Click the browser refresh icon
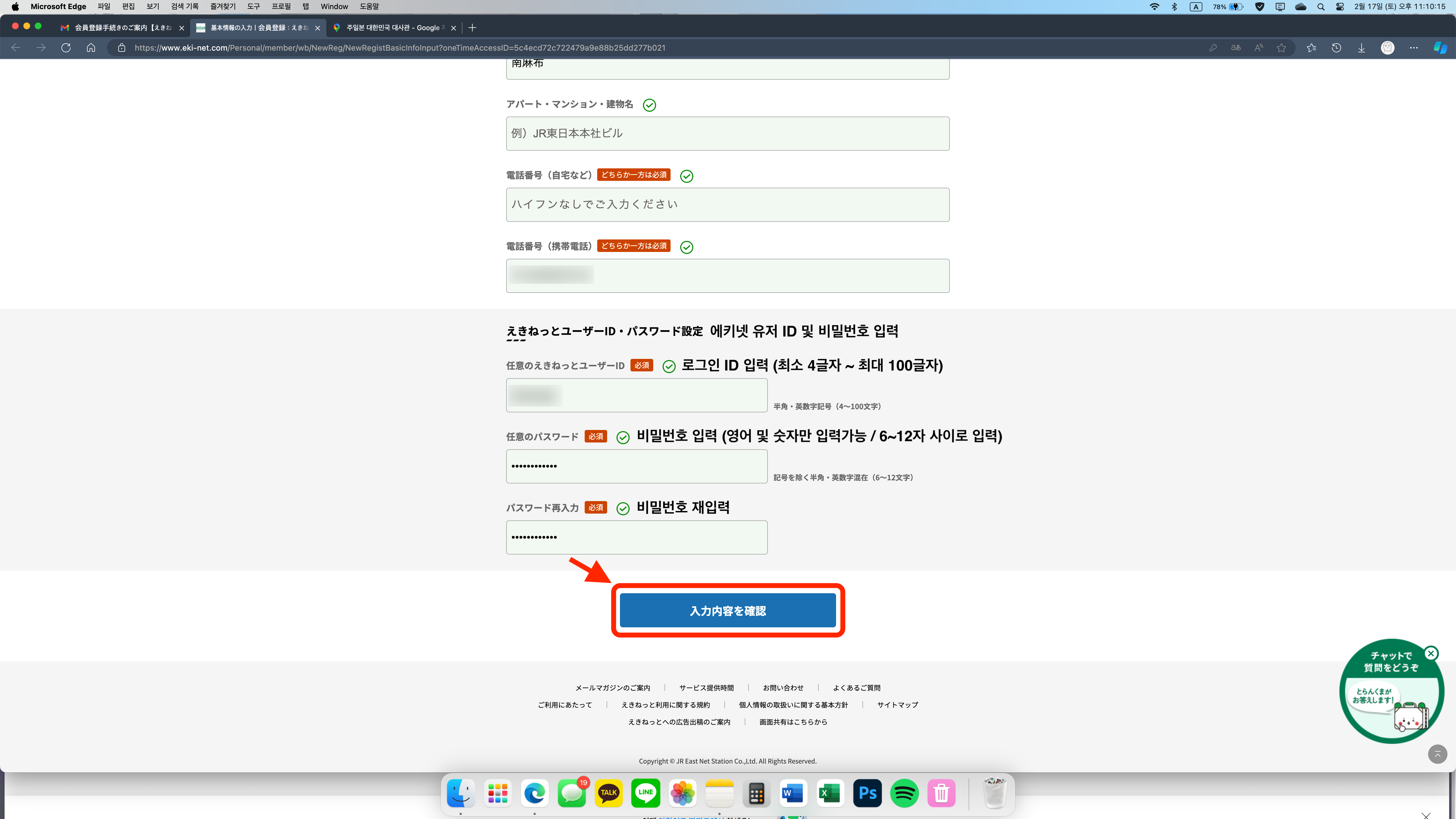This screenshot has width=1456, height=819. pos(66,47)
